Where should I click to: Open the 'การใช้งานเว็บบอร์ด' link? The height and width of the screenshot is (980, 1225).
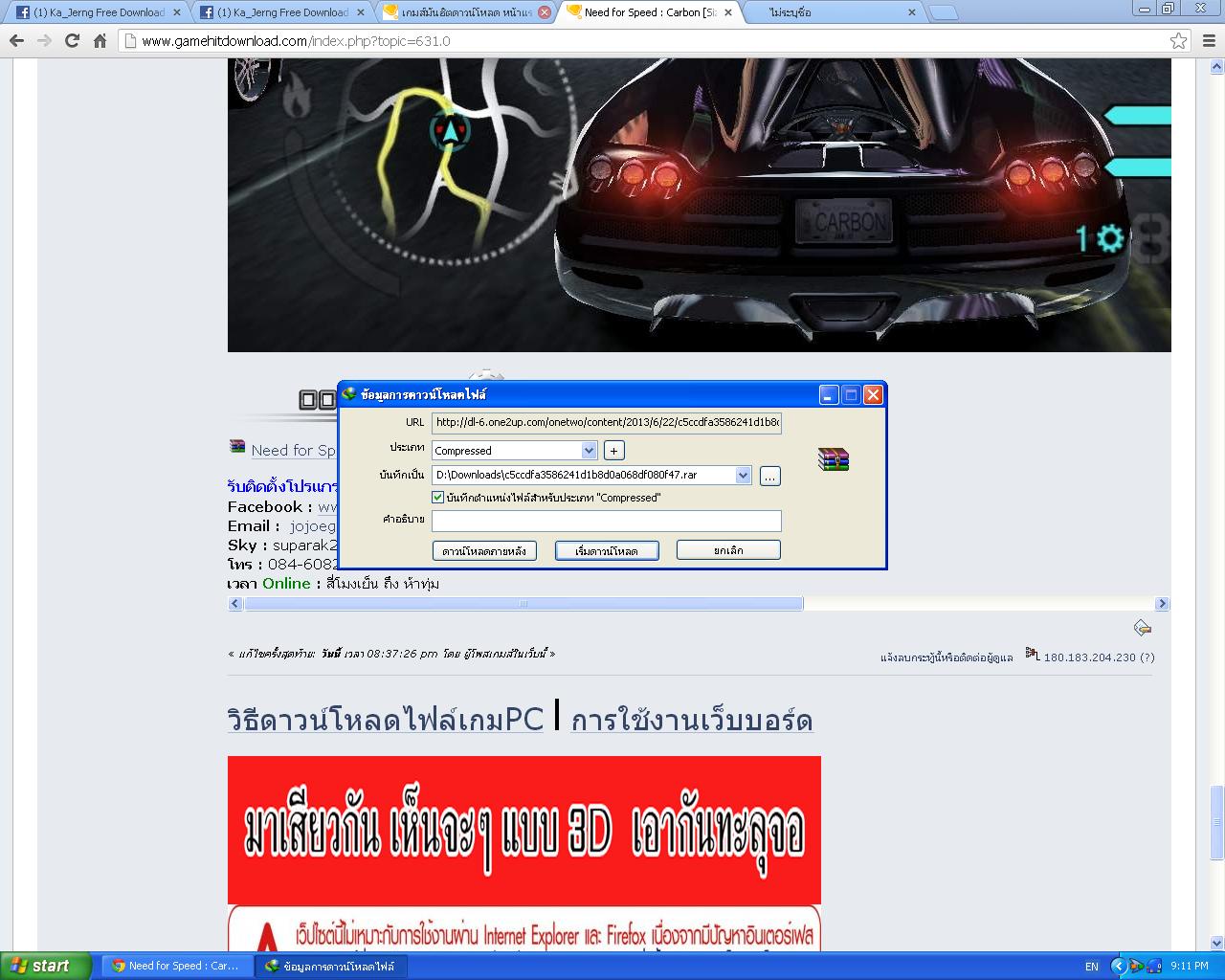point(692,721)
